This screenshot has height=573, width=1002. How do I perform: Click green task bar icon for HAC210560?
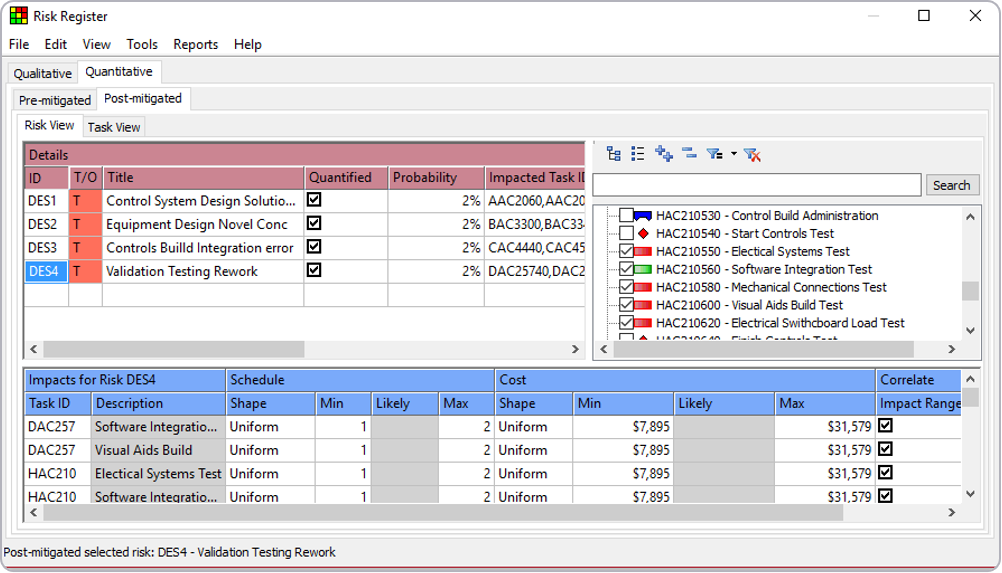pos(643,270)
